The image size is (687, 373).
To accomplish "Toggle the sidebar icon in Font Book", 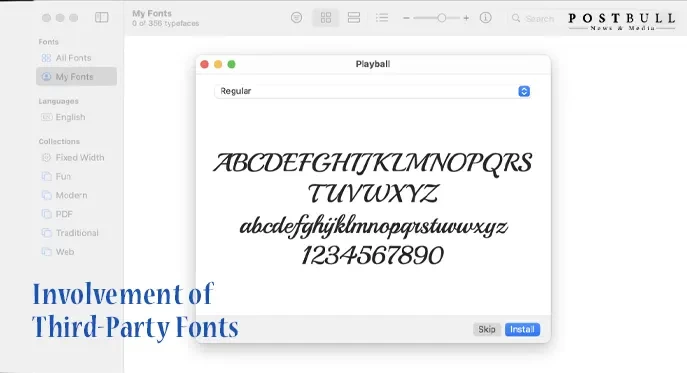I will pos(102,18).
